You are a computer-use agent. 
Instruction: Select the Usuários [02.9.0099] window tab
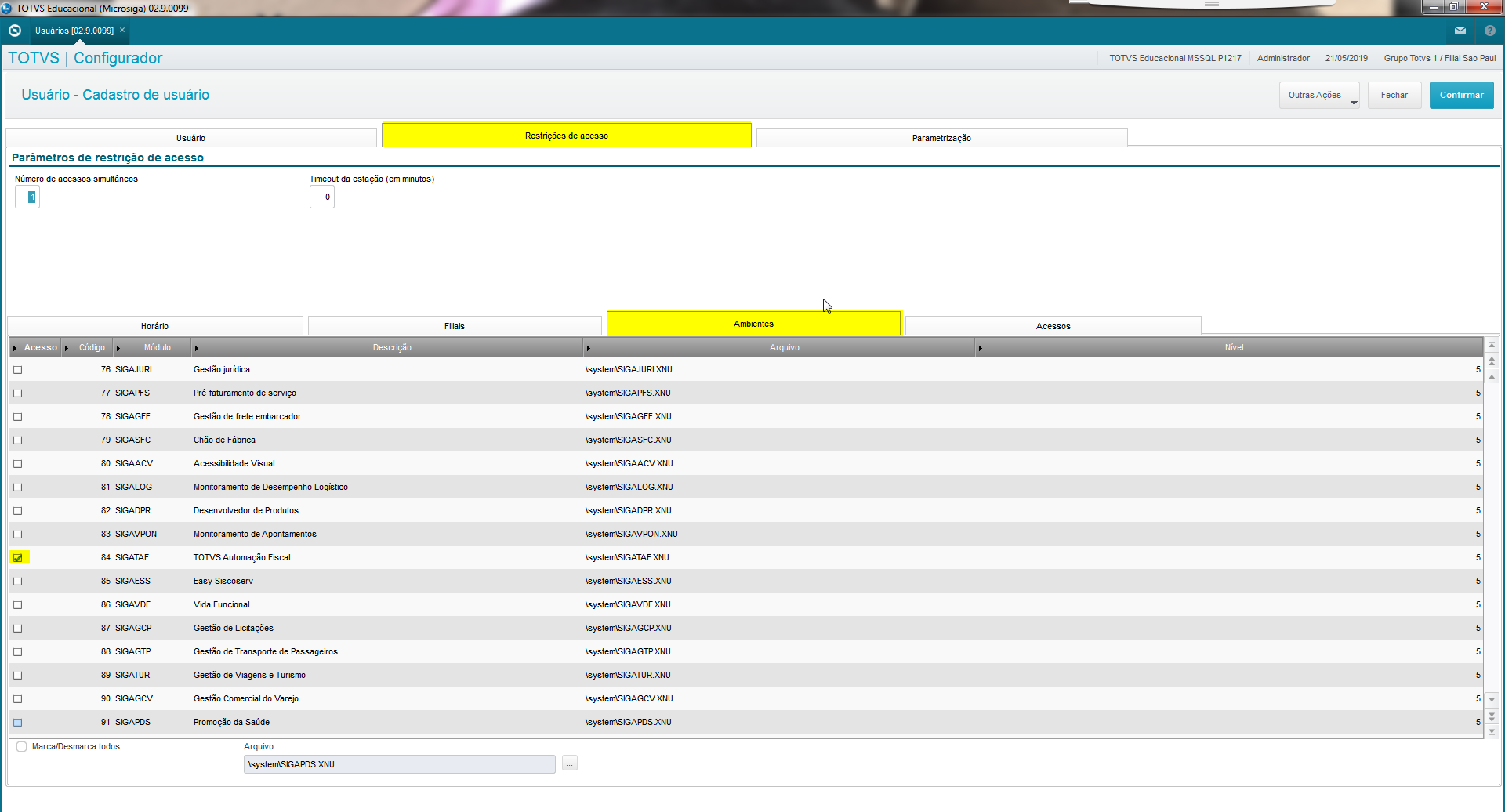pos(74,31)
